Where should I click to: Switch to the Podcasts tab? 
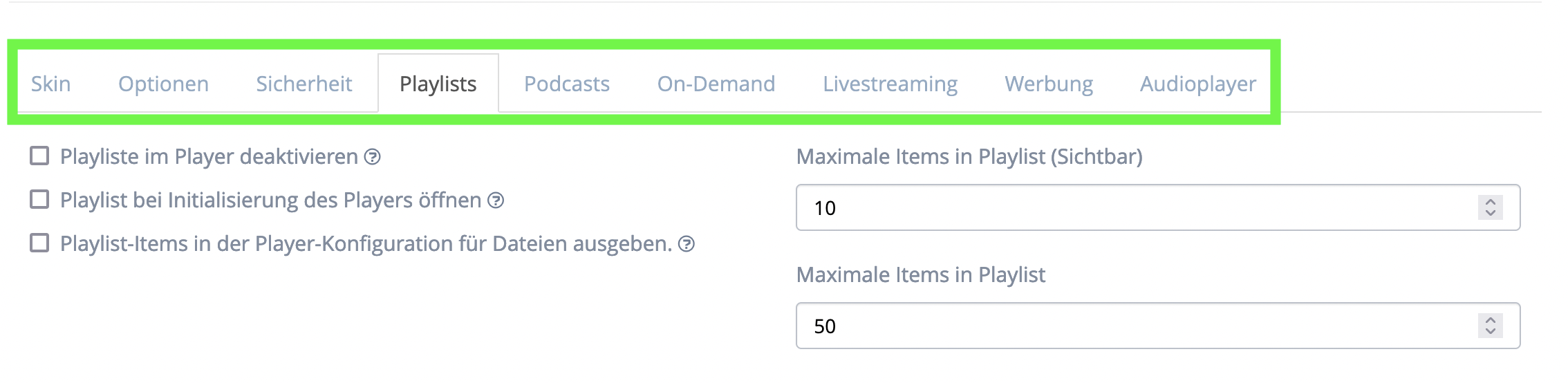(567, 84)
